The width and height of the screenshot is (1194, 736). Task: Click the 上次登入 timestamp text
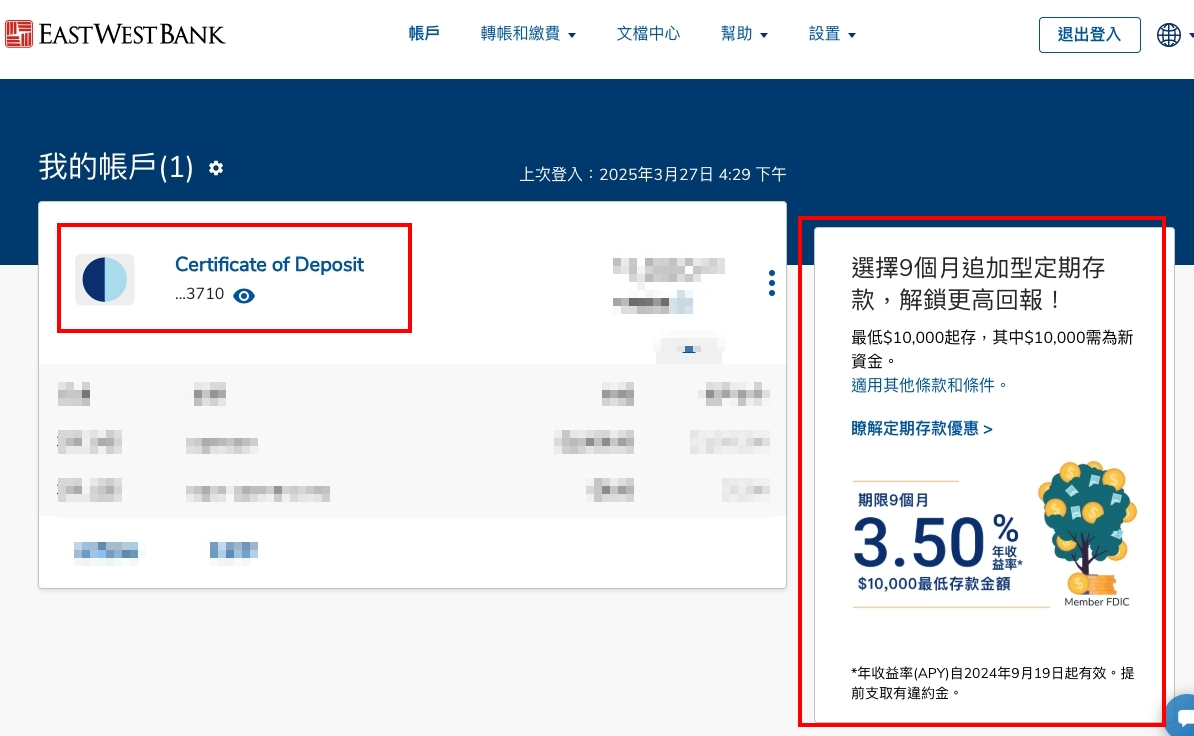[x=653, y=174]
